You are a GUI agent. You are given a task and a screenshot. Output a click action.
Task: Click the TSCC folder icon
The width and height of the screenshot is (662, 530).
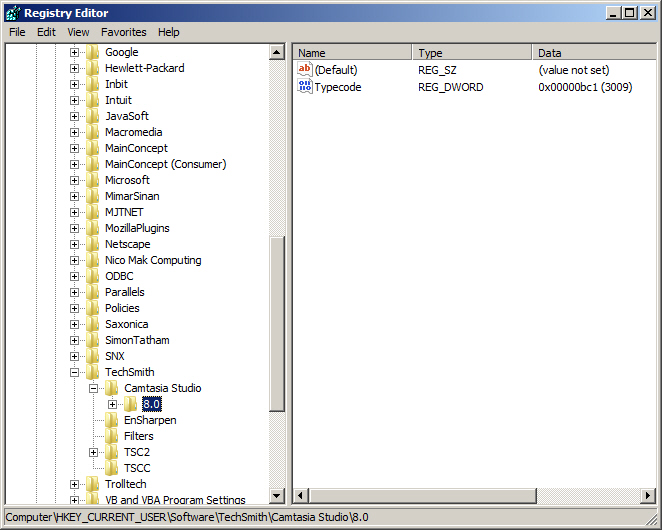pyautogui.click(x=111, y=468)
